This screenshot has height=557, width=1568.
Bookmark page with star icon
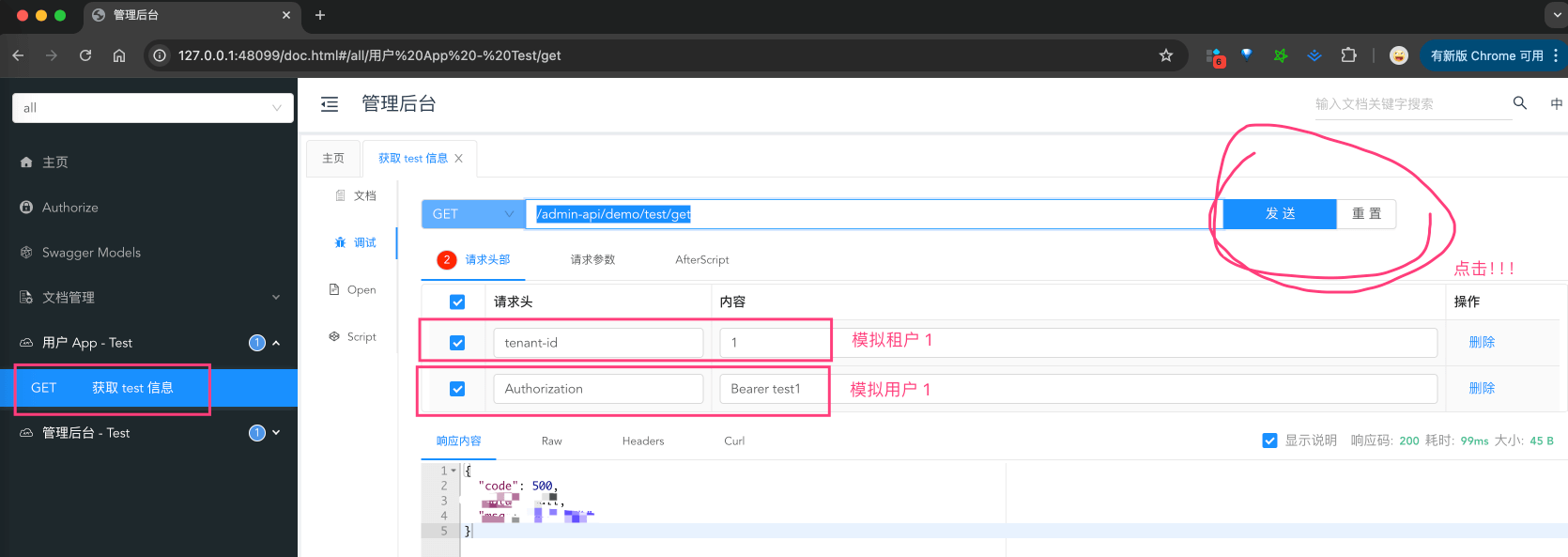(x=1165, y=55)
